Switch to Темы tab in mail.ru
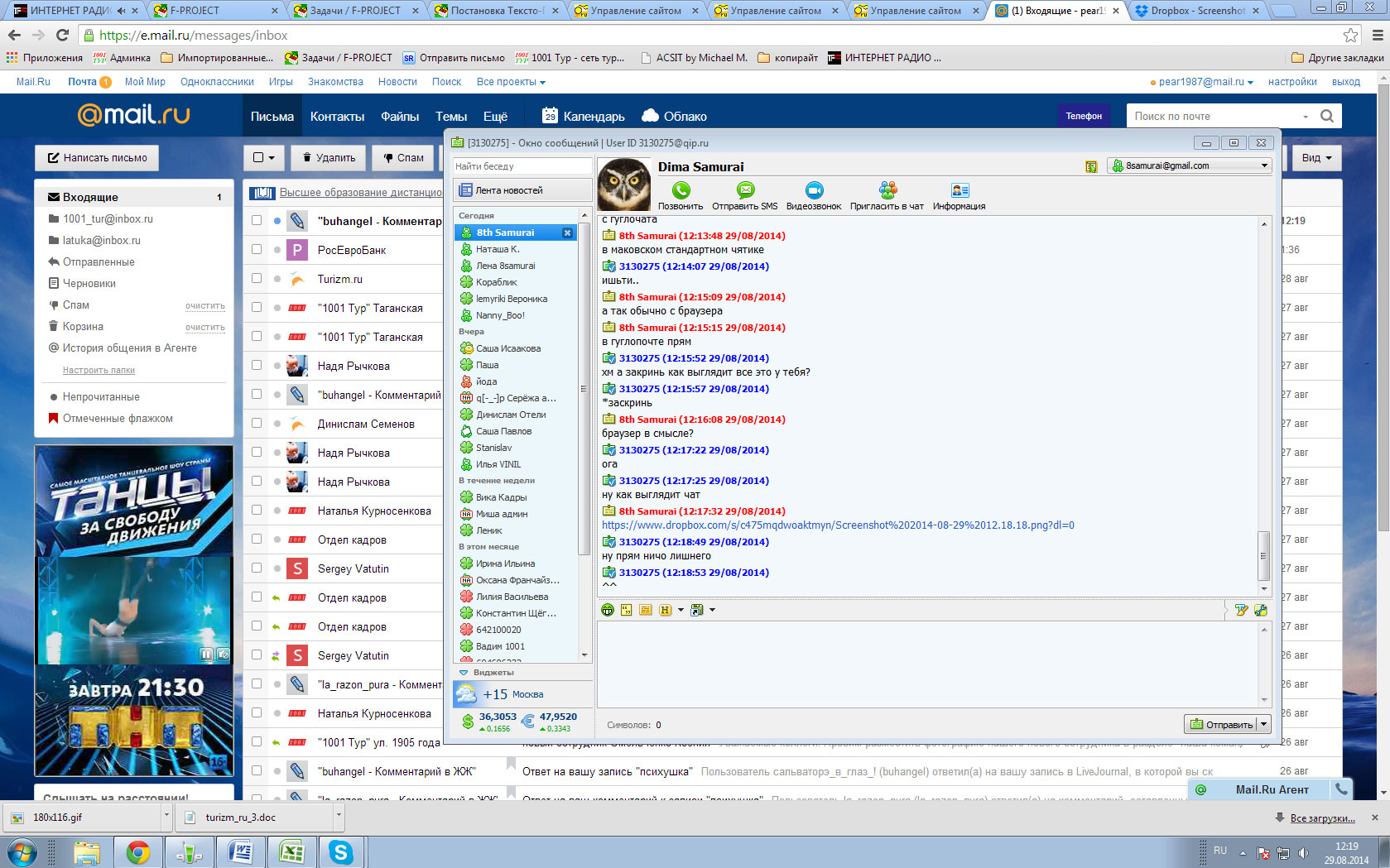 [x=451, y=117]
